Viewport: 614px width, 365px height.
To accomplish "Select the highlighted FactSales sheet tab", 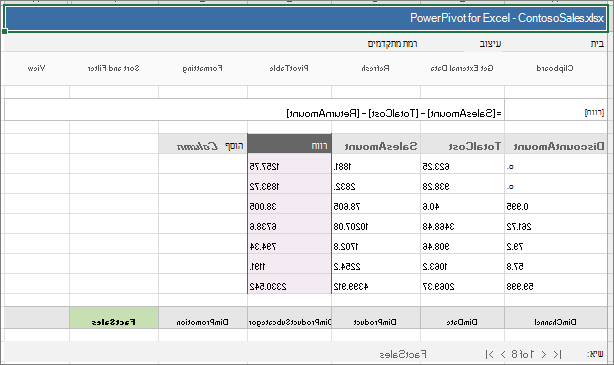I will (x=114, y=318).
